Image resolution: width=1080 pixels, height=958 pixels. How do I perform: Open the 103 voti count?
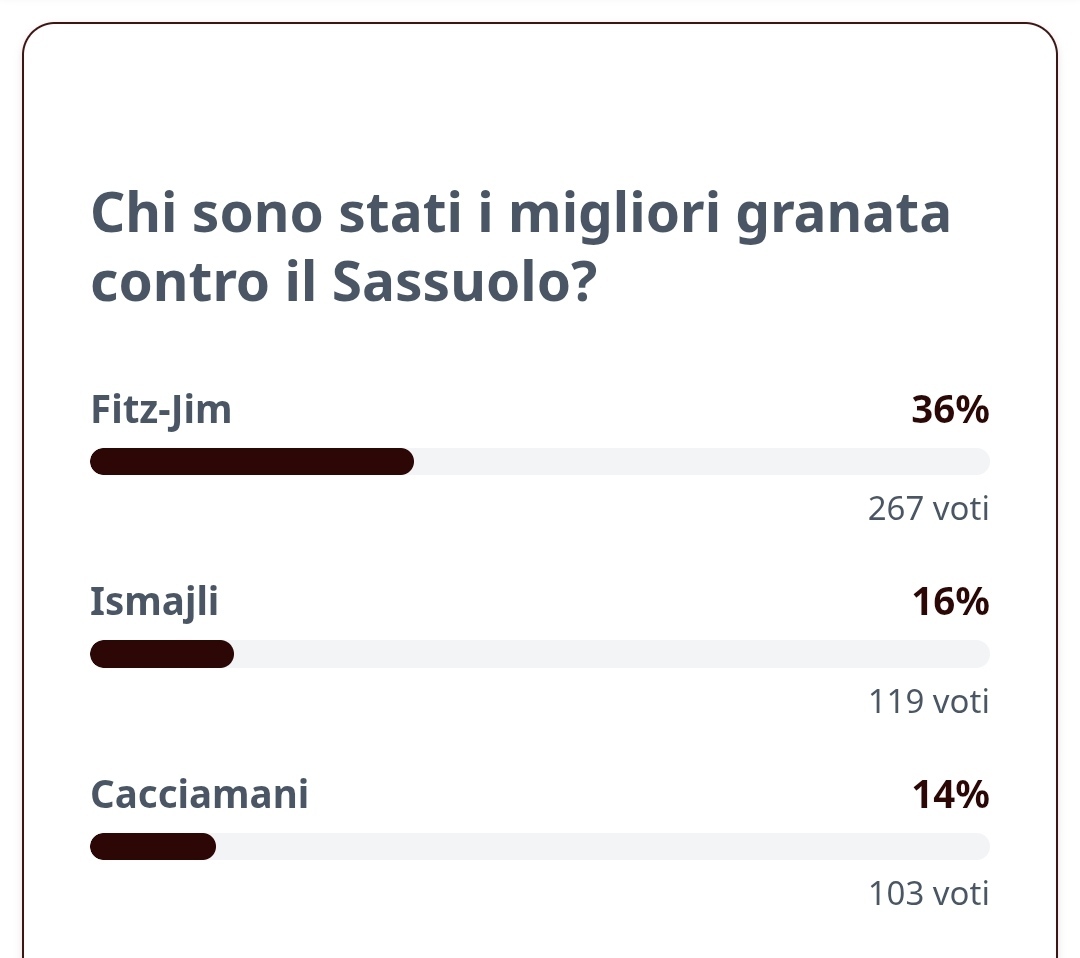tap(928, 894)
